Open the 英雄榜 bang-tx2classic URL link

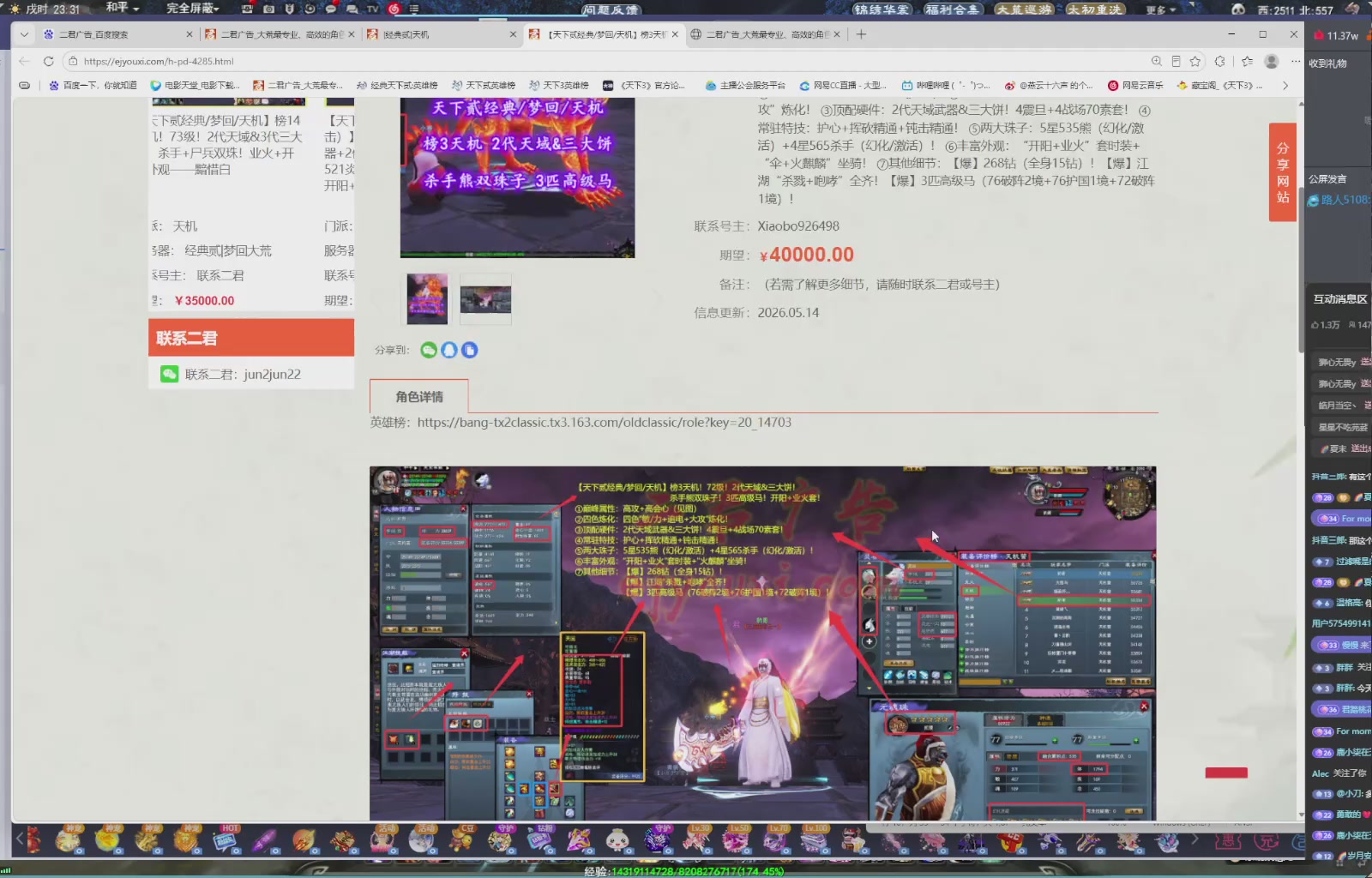(x=604, y=422)
